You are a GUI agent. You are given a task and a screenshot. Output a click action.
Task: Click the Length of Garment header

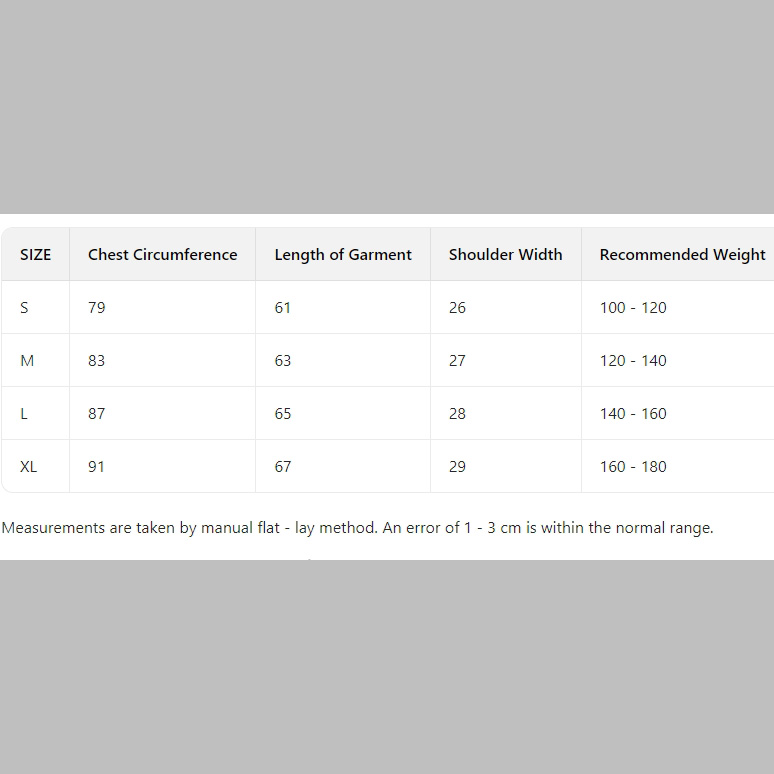pos(343,255)
